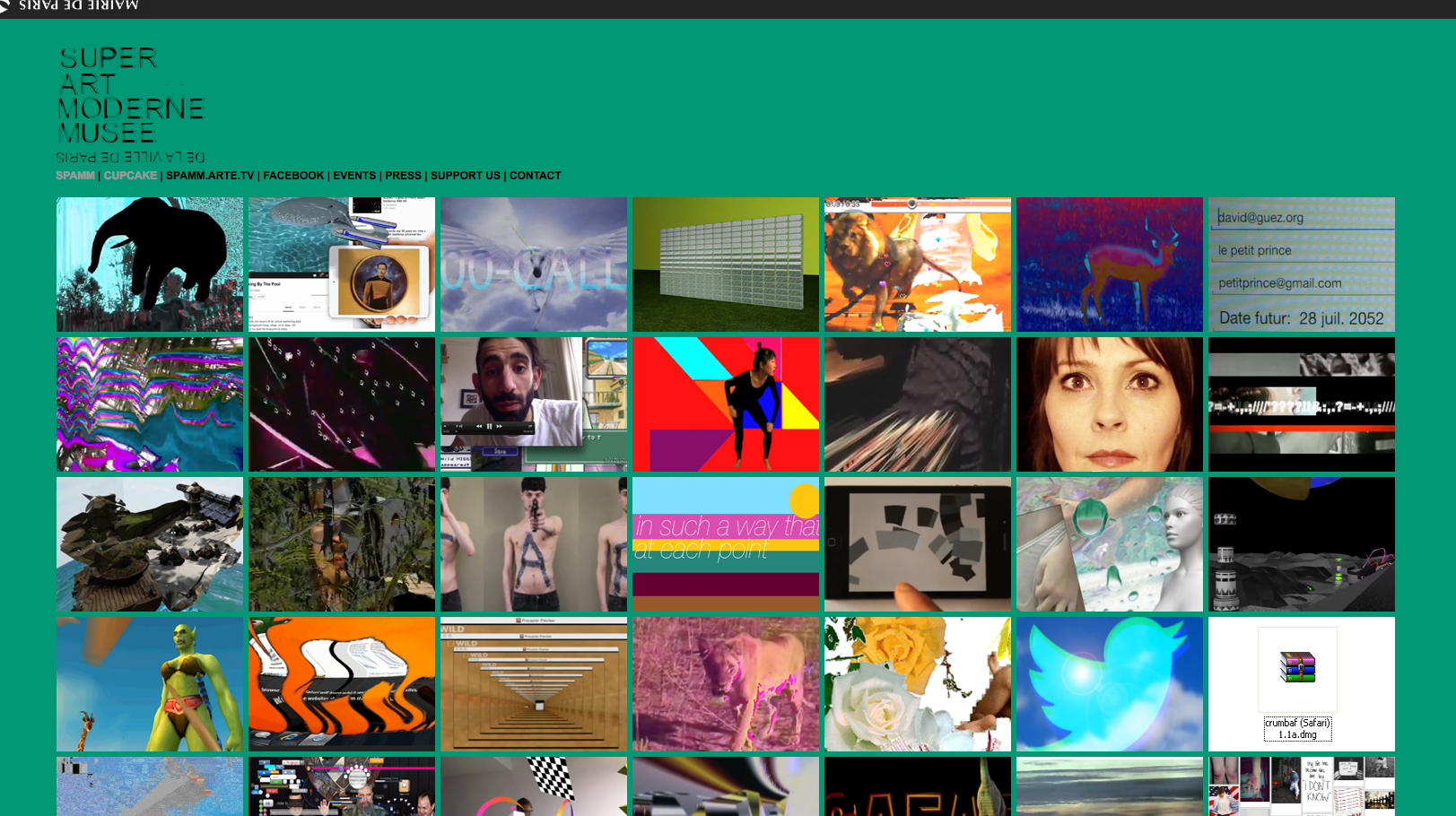This screenshot has height=816, width=1456.
Task: Open the dancer on red geometric artwork
Action: (x=726, y=404)
